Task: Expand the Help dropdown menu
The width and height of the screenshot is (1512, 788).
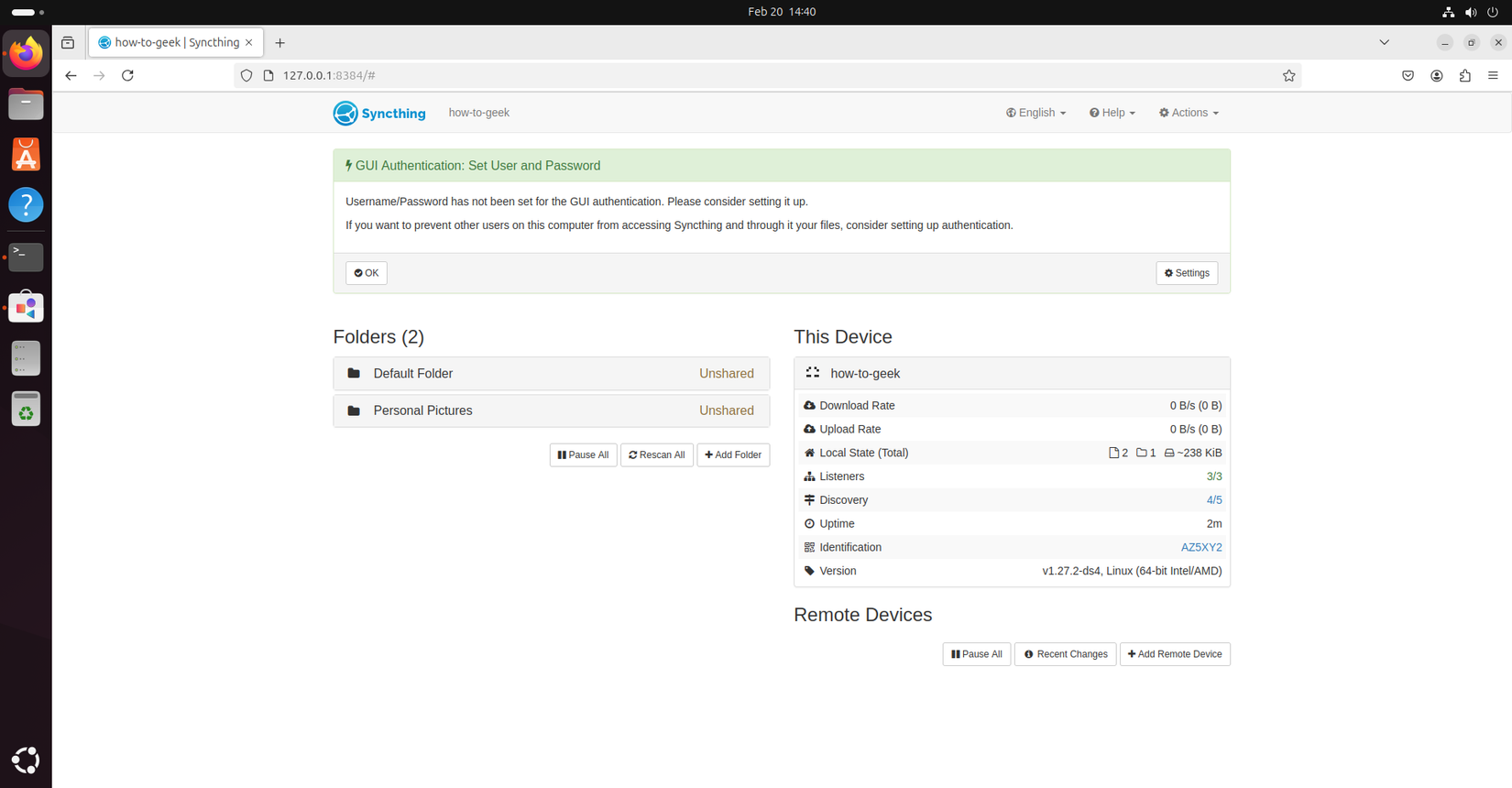Action: (x=1112, y=113)
